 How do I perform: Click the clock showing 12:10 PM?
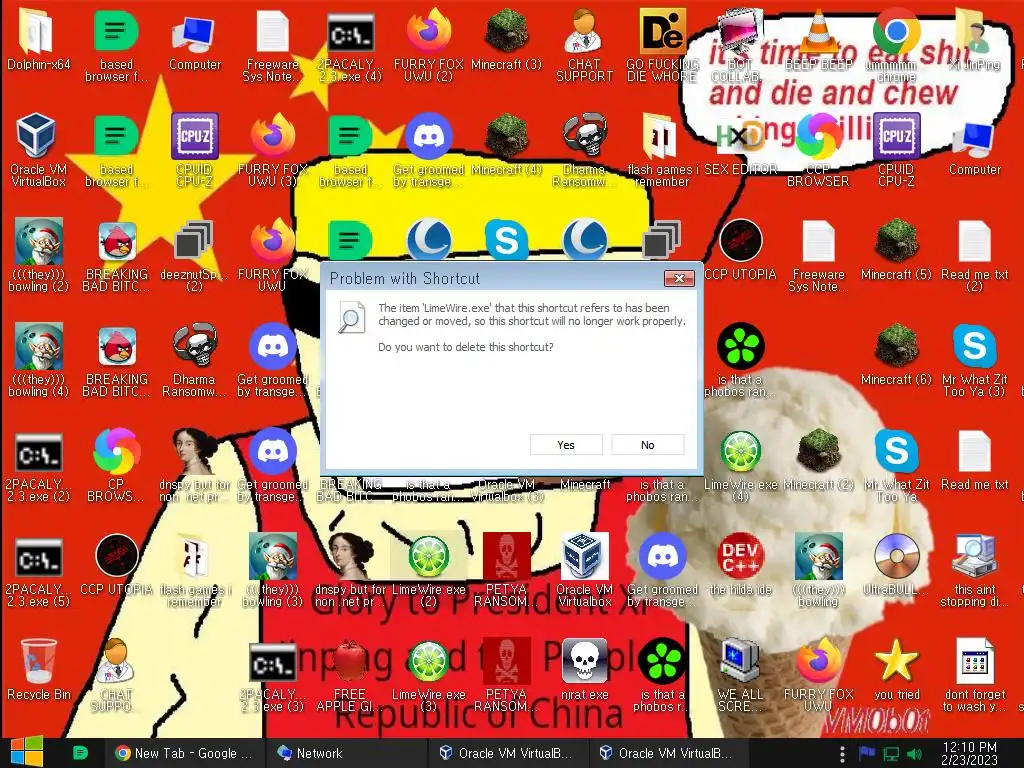click(x=969, y=753)
